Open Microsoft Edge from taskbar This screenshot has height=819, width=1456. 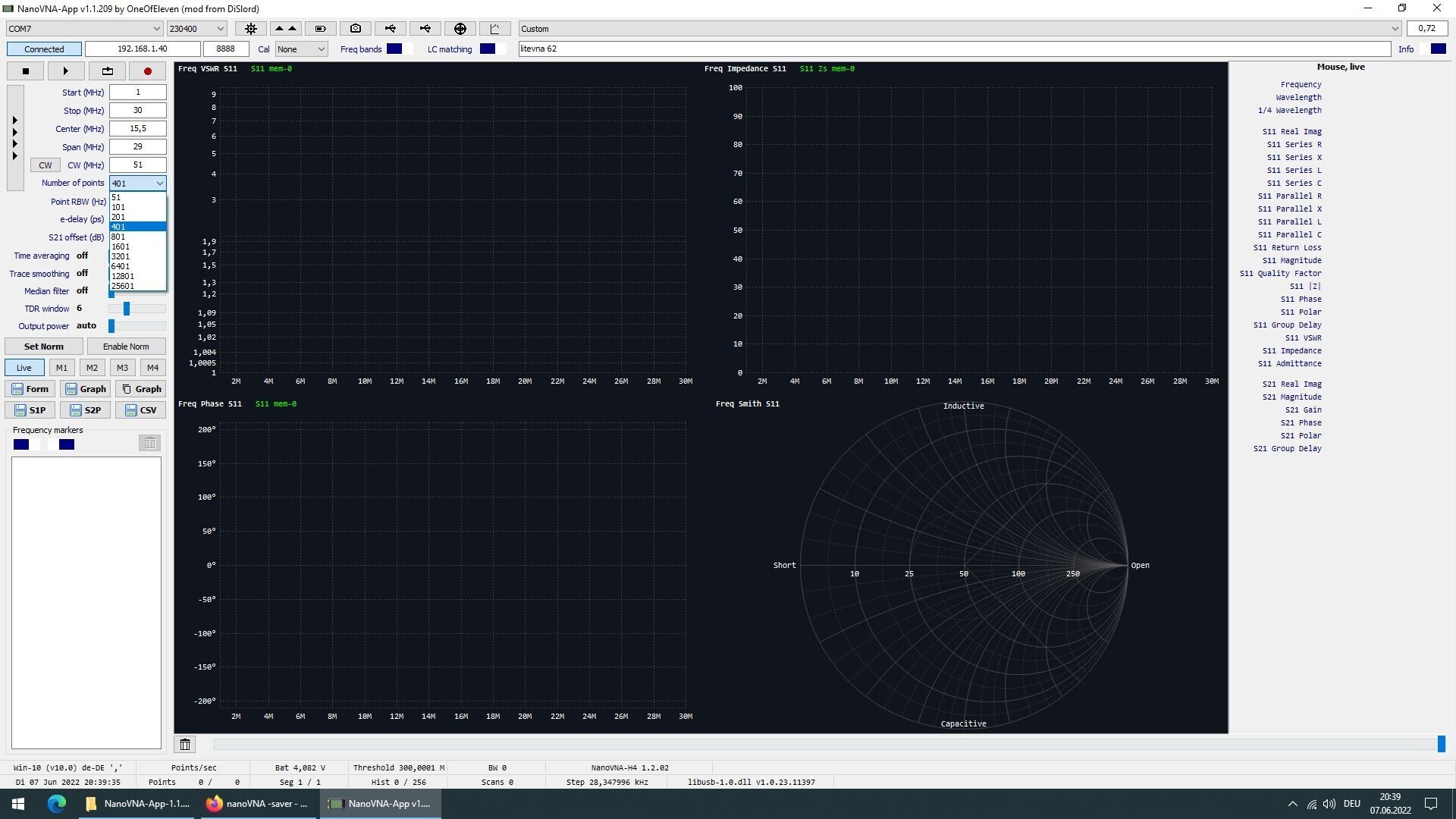(x=57, y=804)
